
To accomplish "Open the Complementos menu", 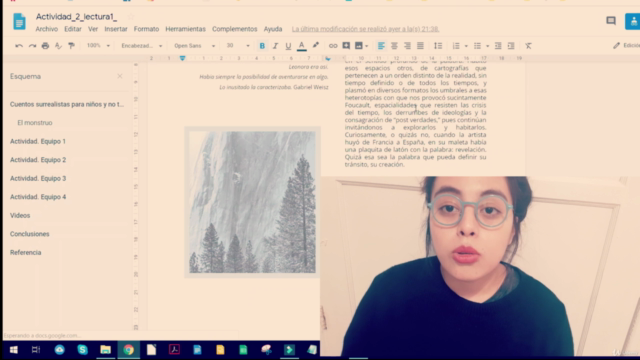I will click(x=235, y=29).
